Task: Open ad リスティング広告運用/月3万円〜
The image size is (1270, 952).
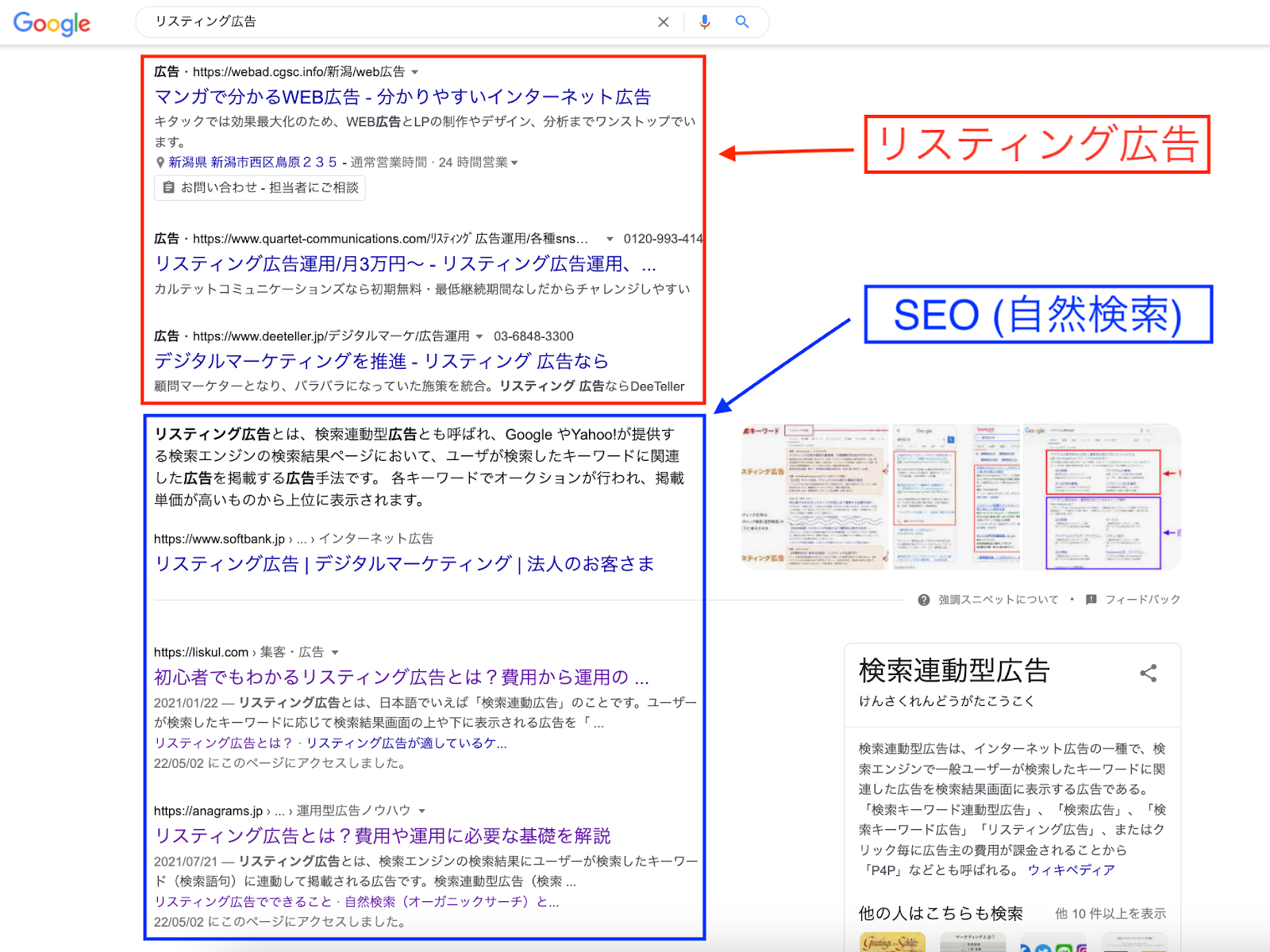Action: pyautogui.click(x=405, y=263)
